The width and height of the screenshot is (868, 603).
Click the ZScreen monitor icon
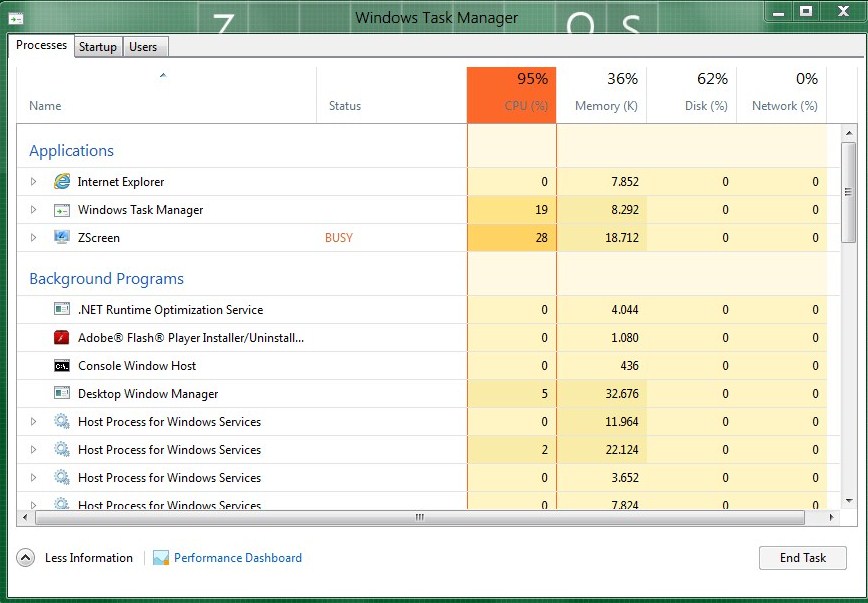click(61, 237)
